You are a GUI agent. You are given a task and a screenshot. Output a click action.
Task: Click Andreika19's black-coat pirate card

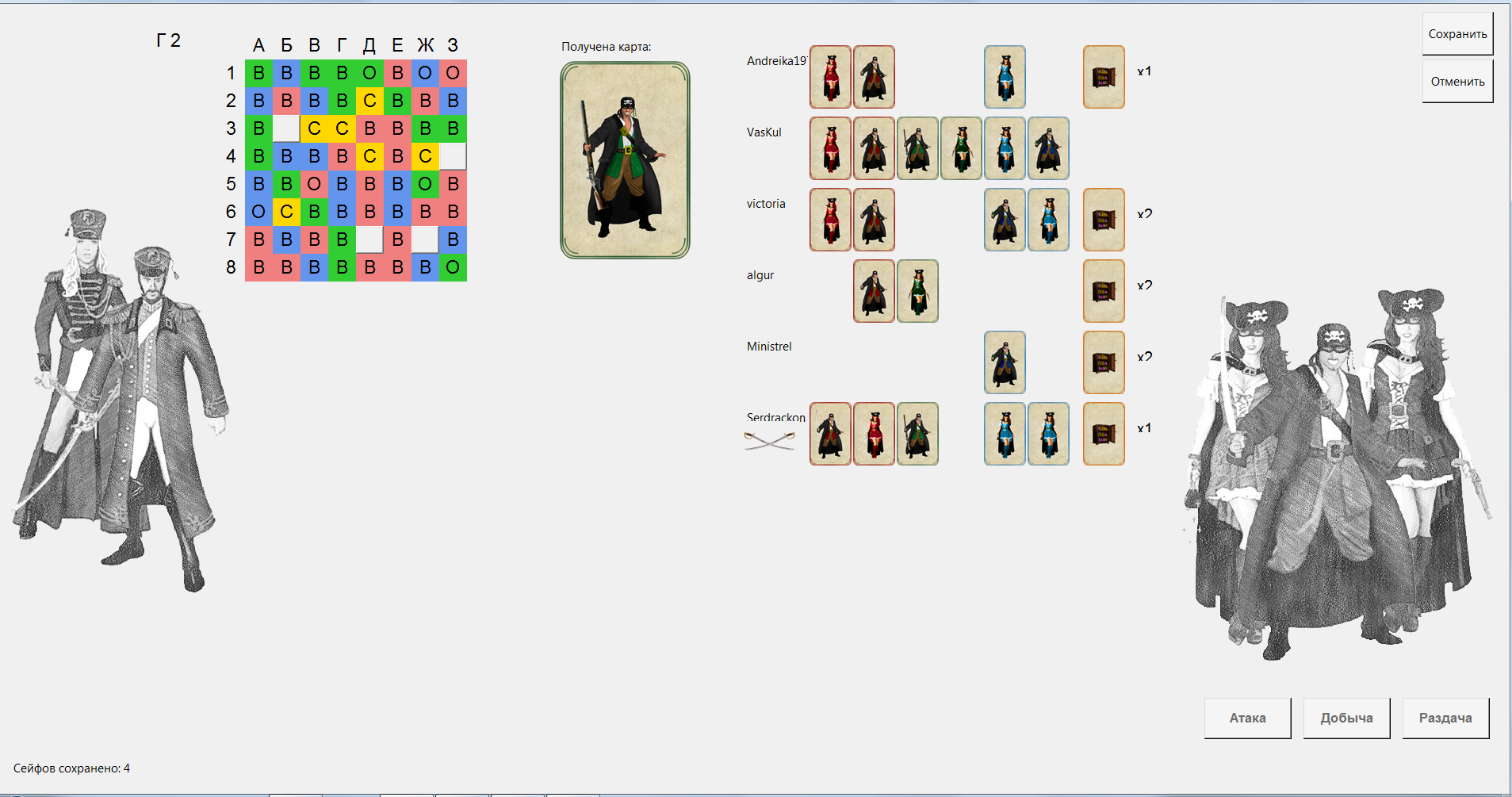[874, 77]
